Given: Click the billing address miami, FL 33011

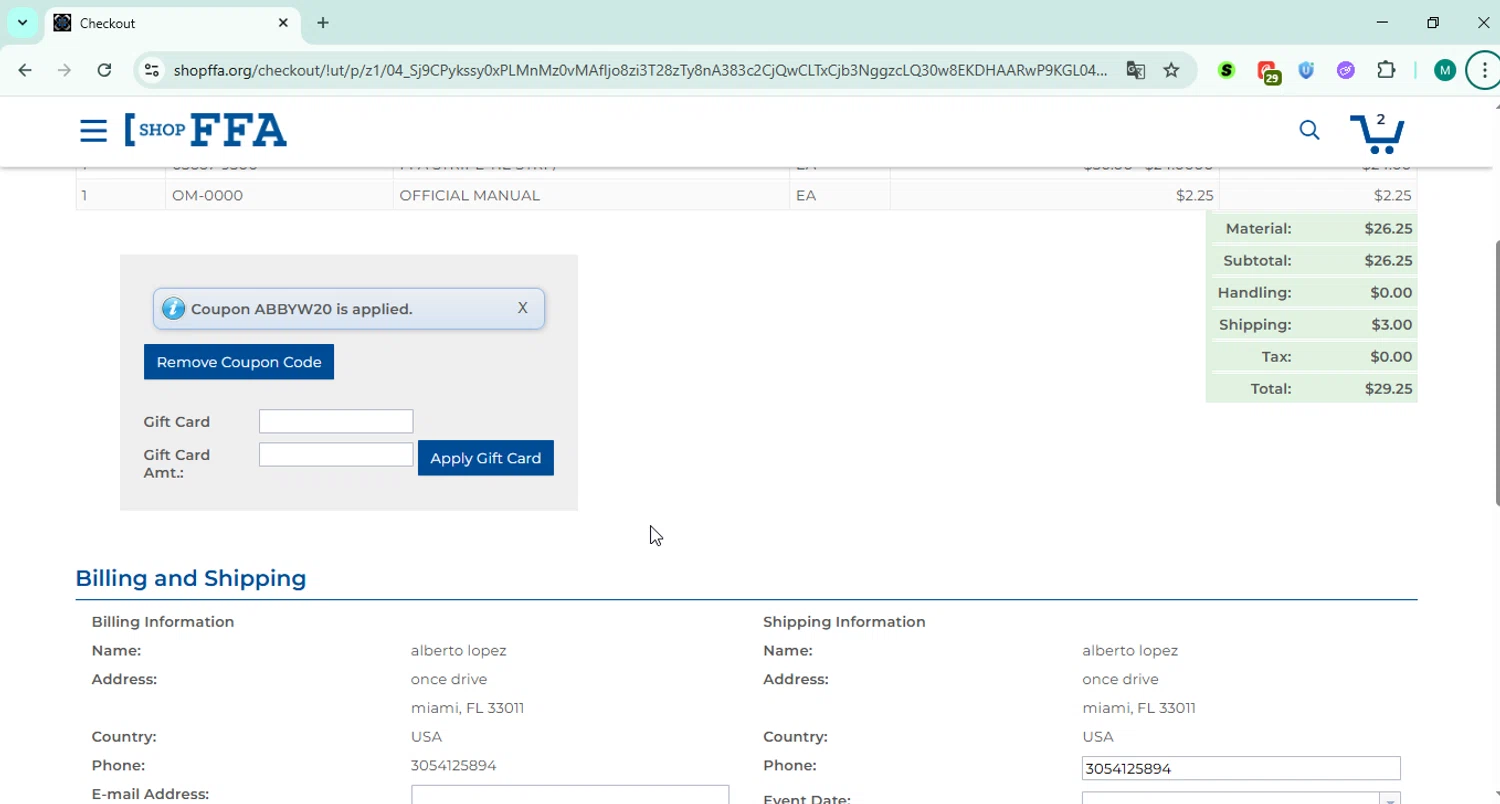Looking at the screenshot, I should pyautogui.click(x=468, y=707).
